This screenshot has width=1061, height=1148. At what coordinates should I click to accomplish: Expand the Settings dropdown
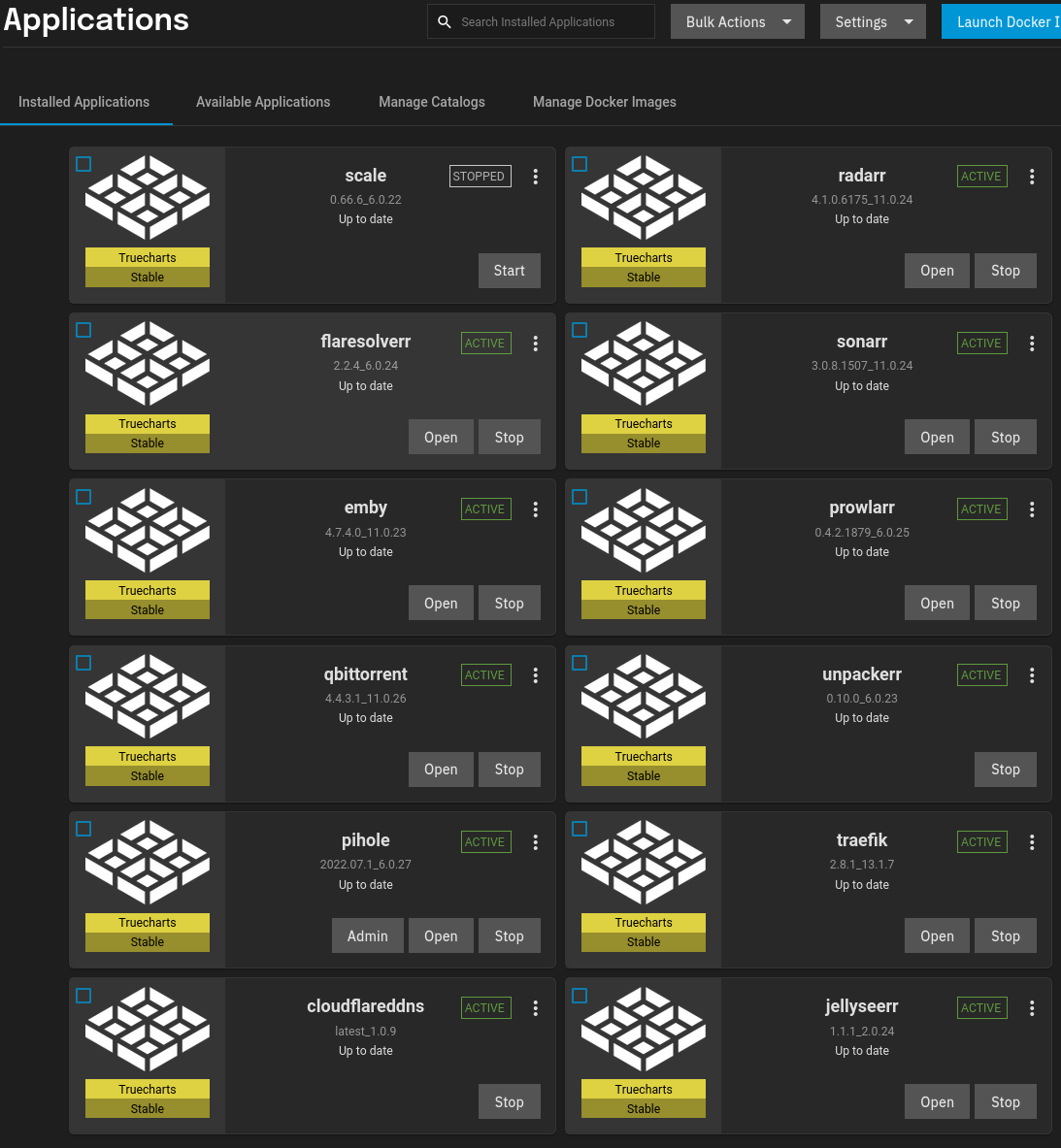pyautogui.click(x=873, y=22)
